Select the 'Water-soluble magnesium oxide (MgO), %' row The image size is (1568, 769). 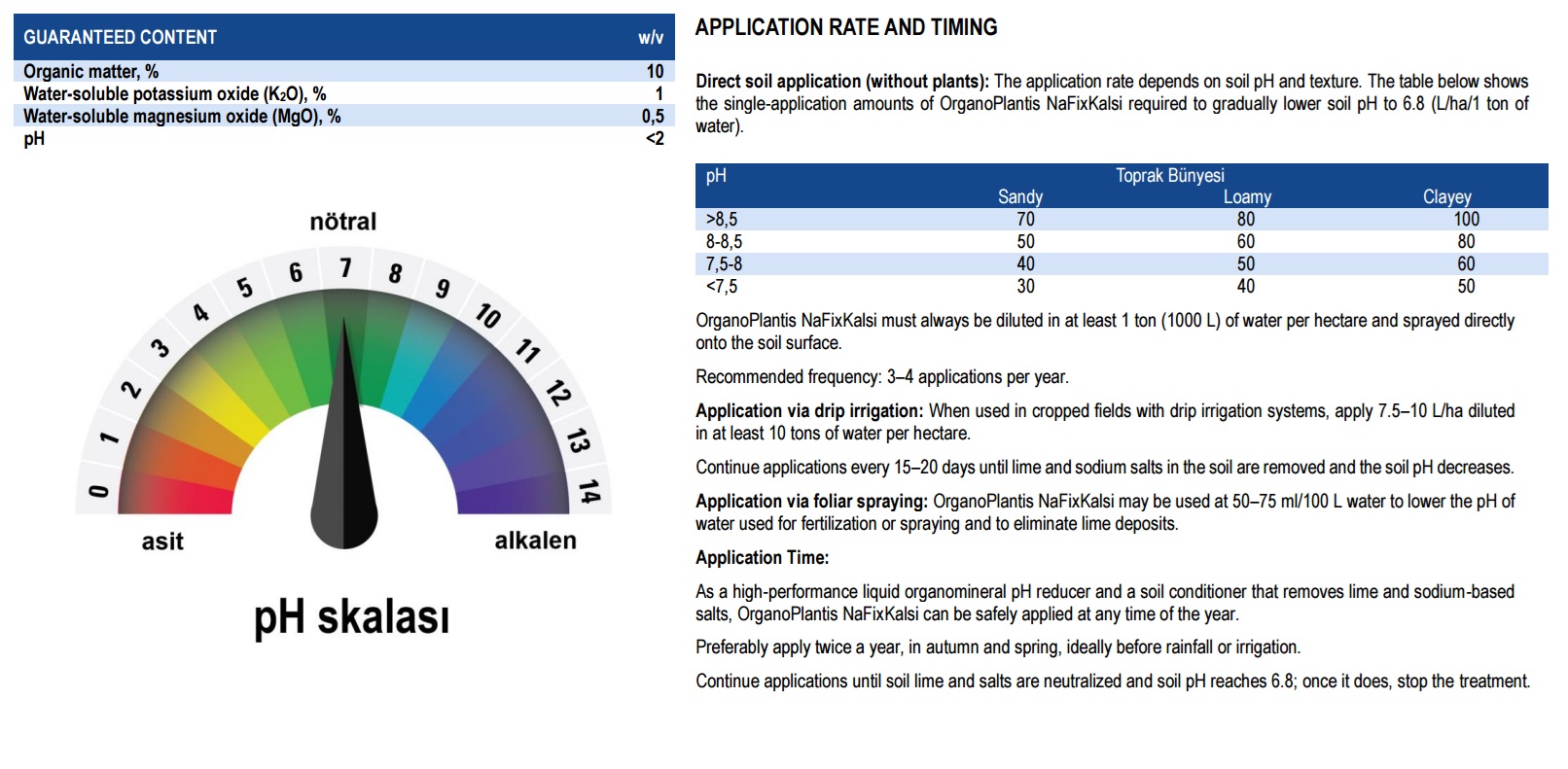coord(182,117)
